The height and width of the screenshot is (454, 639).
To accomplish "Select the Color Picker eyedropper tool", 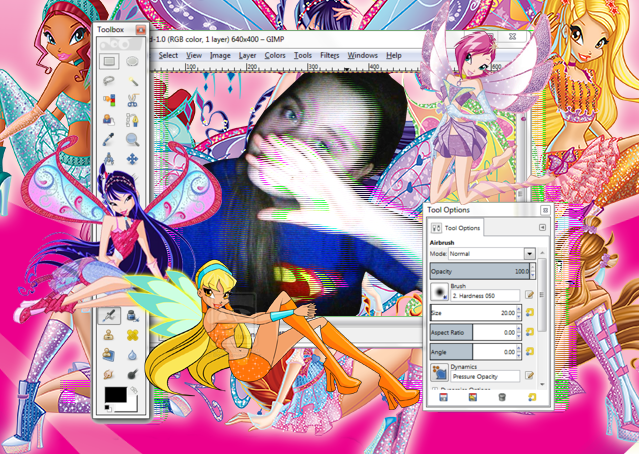I will 108,139.
